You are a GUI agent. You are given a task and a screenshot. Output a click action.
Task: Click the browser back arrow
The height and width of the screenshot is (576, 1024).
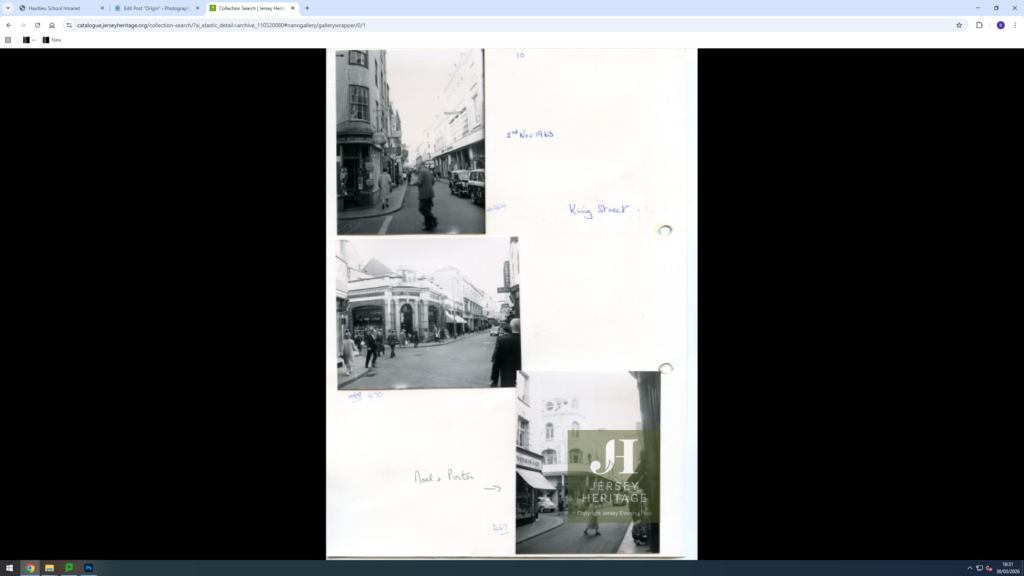pyautogui.click(x=9, y=25)
